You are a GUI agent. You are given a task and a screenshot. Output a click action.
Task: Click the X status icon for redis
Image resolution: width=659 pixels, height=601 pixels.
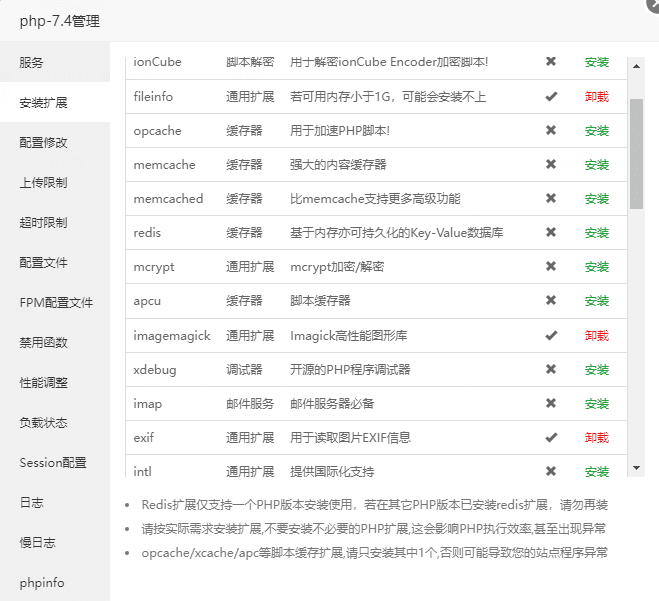coord(550,233)
